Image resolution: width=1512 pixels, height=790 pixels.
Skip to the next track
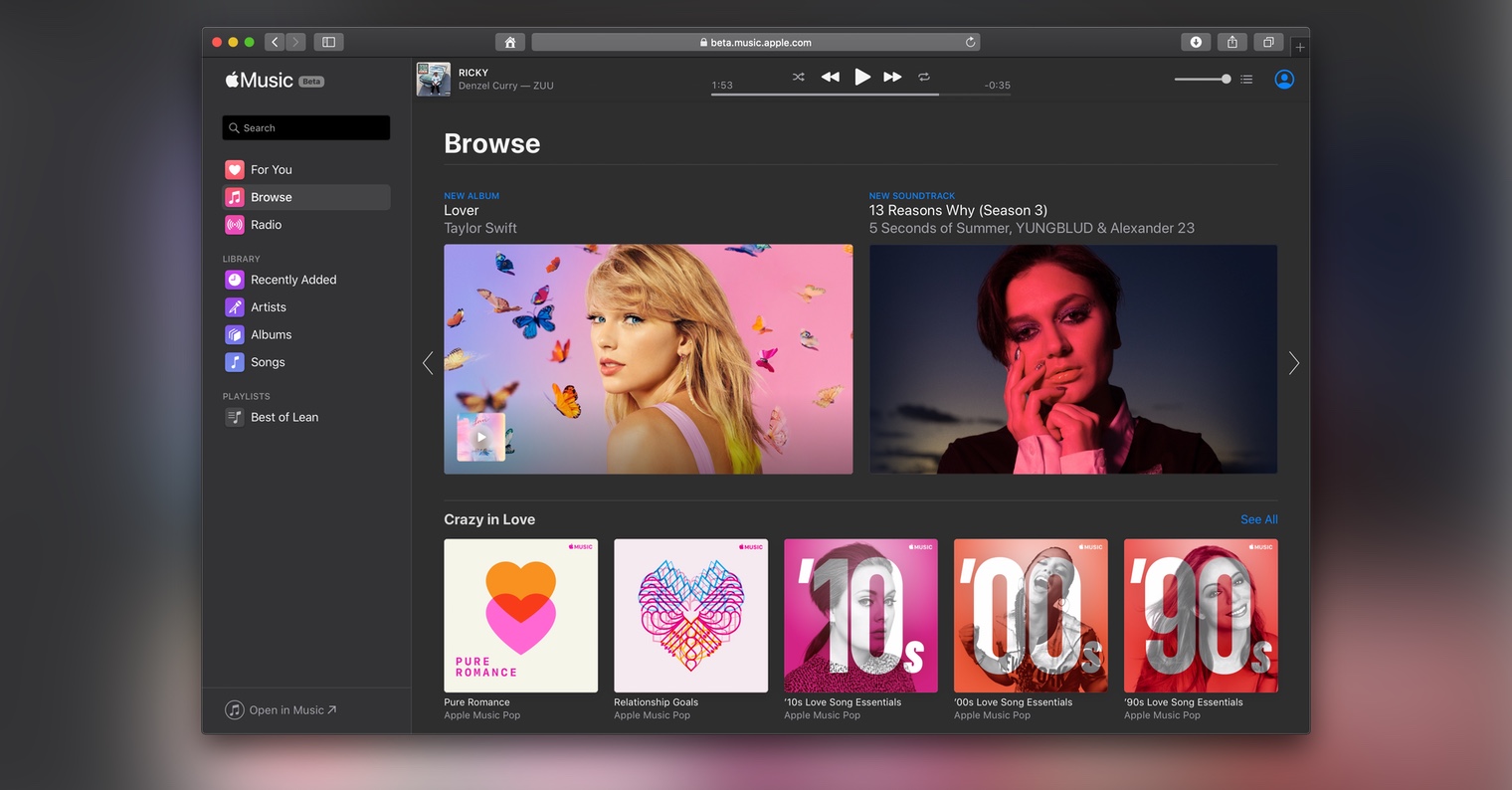click(892, 77)
